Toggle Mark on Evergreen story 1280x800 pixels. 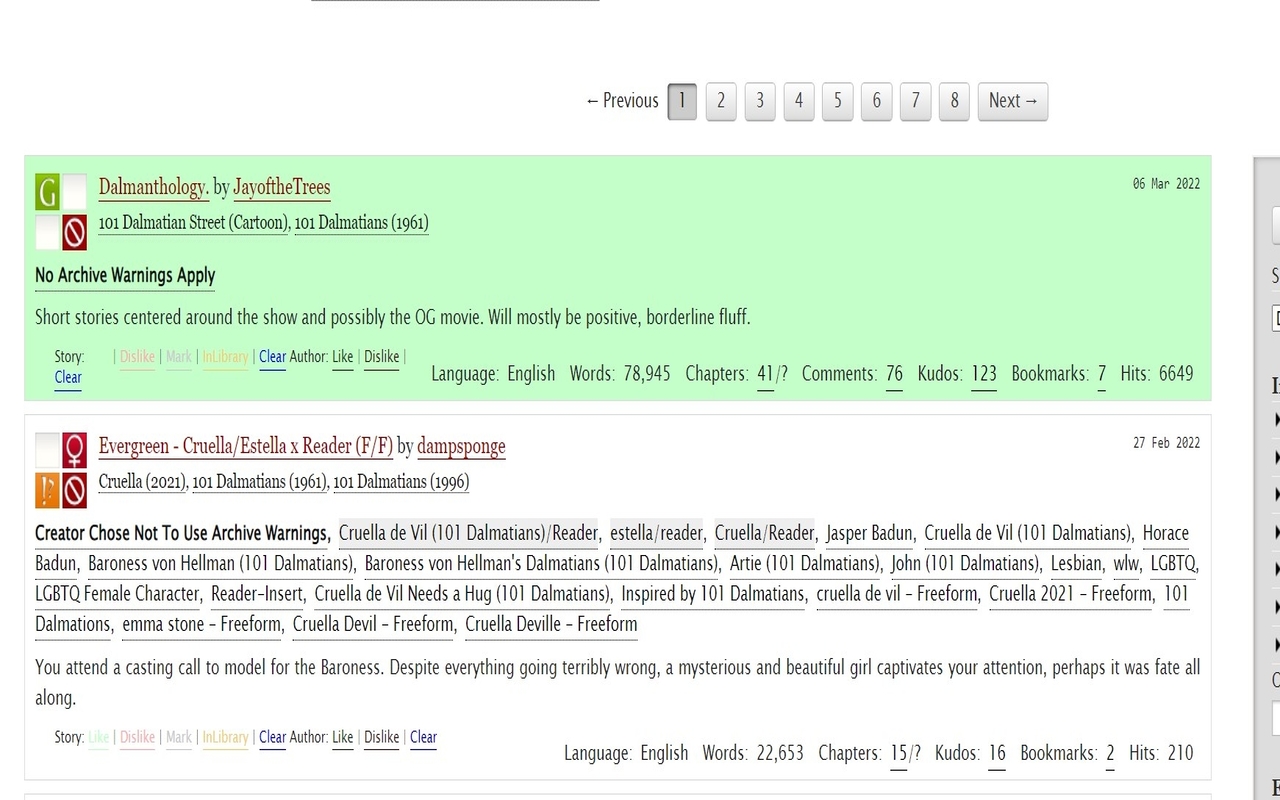[179, 738]
